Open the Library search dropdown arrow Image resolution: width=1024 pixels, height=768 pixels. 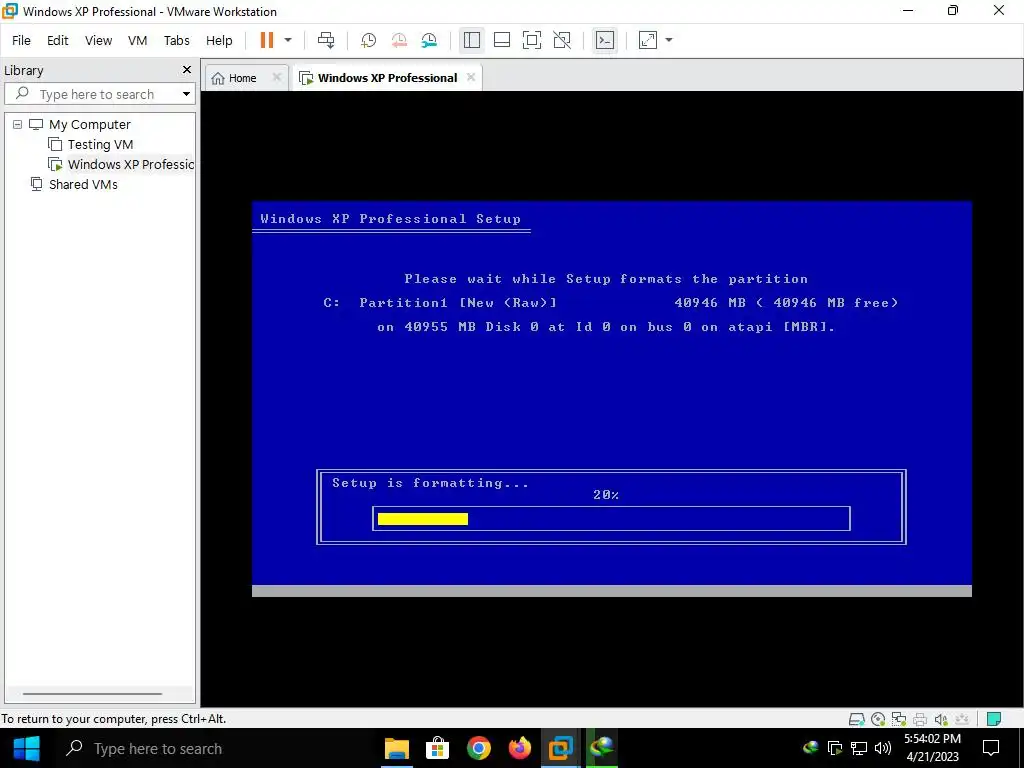186,94
